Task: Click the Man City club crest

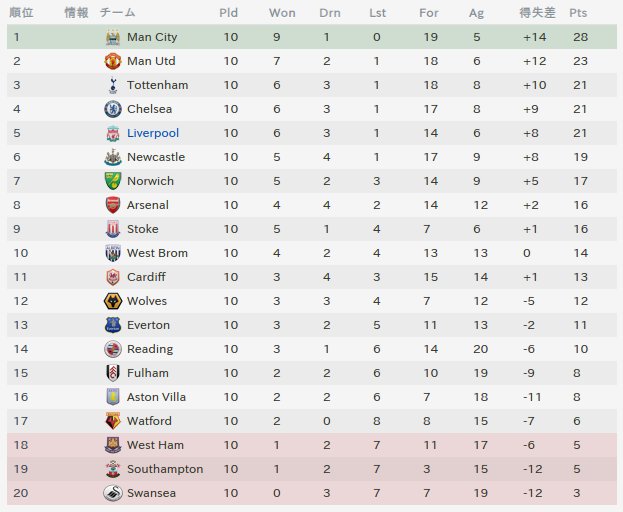Action: (x=113, y=37)
